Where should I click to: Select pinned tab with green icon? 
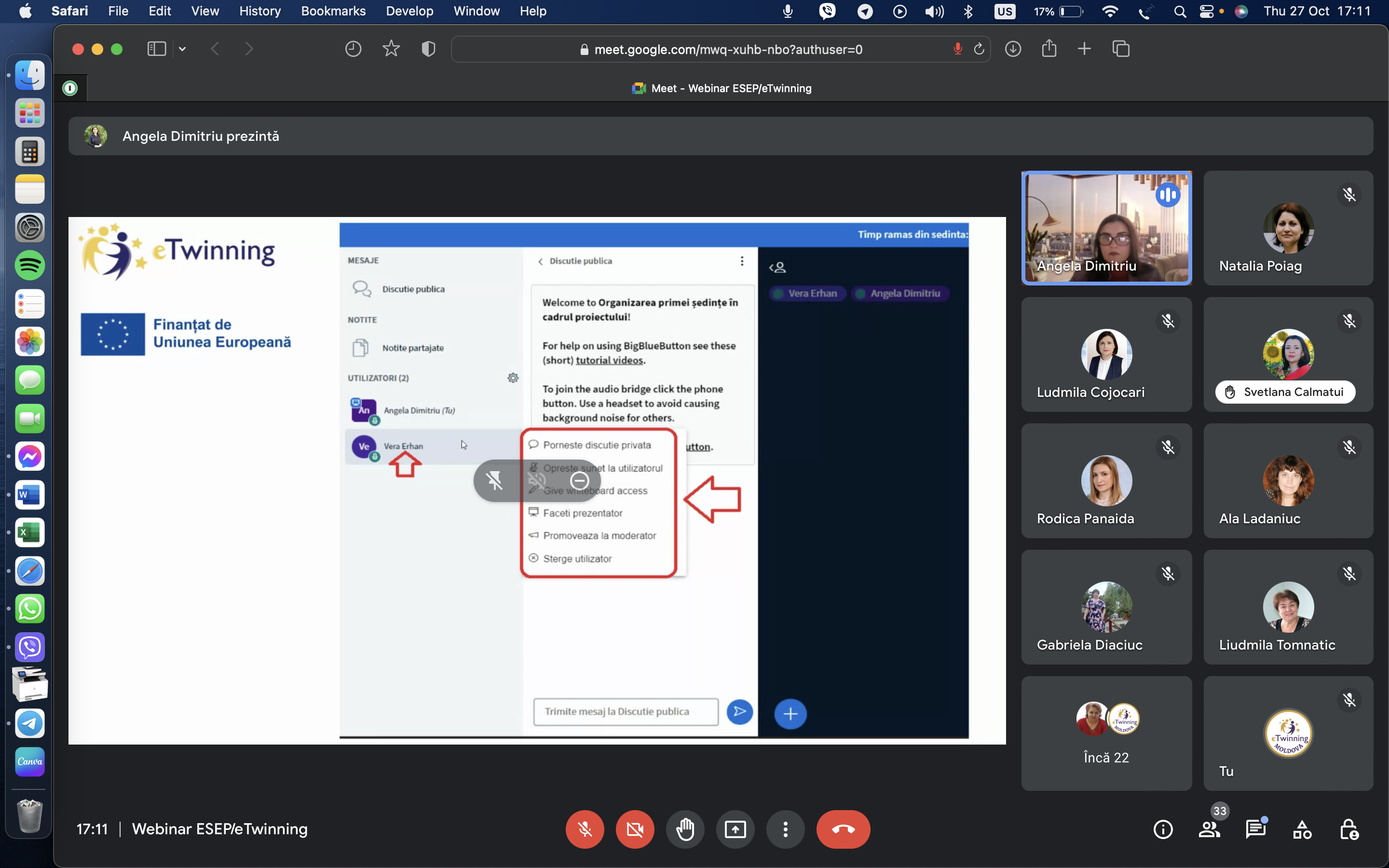(x=70, y=88)
